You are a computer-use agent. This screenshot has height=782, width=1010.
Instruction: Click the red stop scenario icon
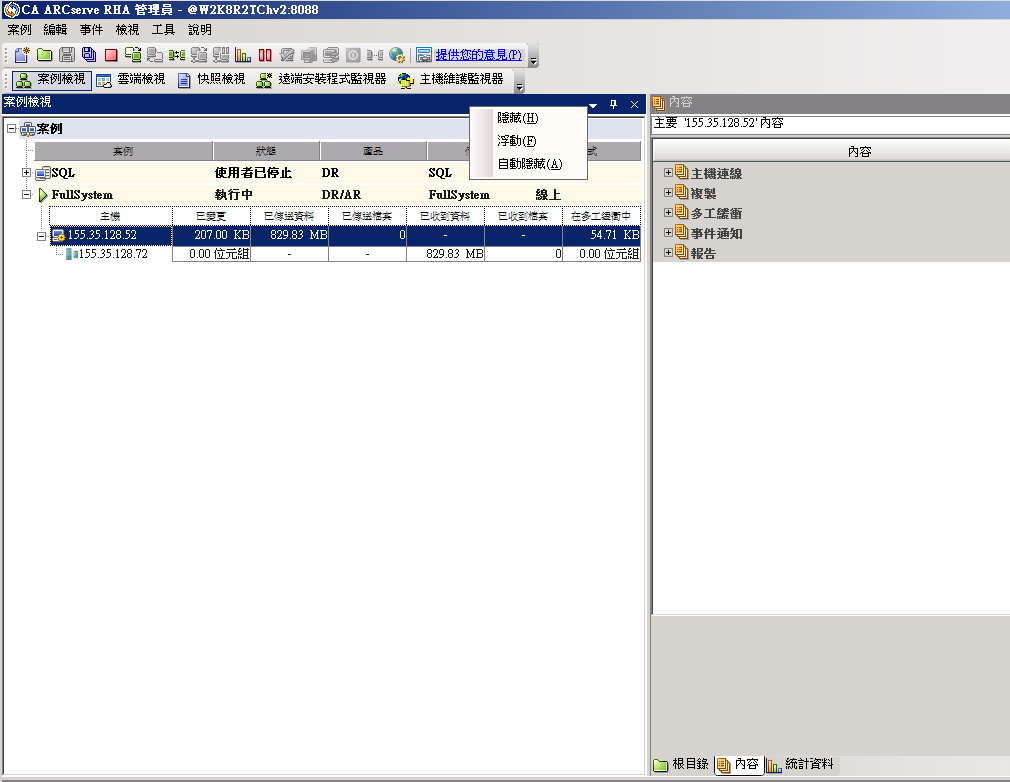(x=111, y=55)
